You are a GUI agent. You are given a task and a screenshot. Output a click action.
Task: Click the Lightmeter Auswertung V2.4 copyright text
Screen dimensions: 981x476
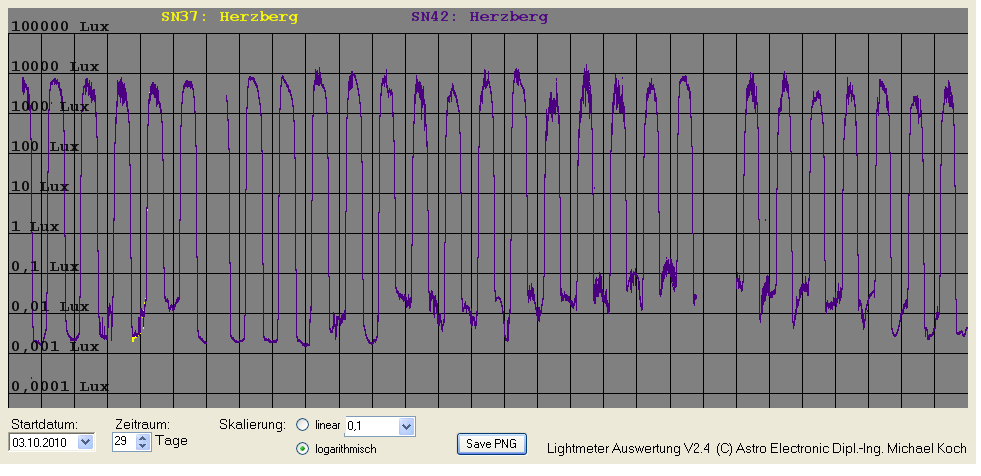coord(756,448)
